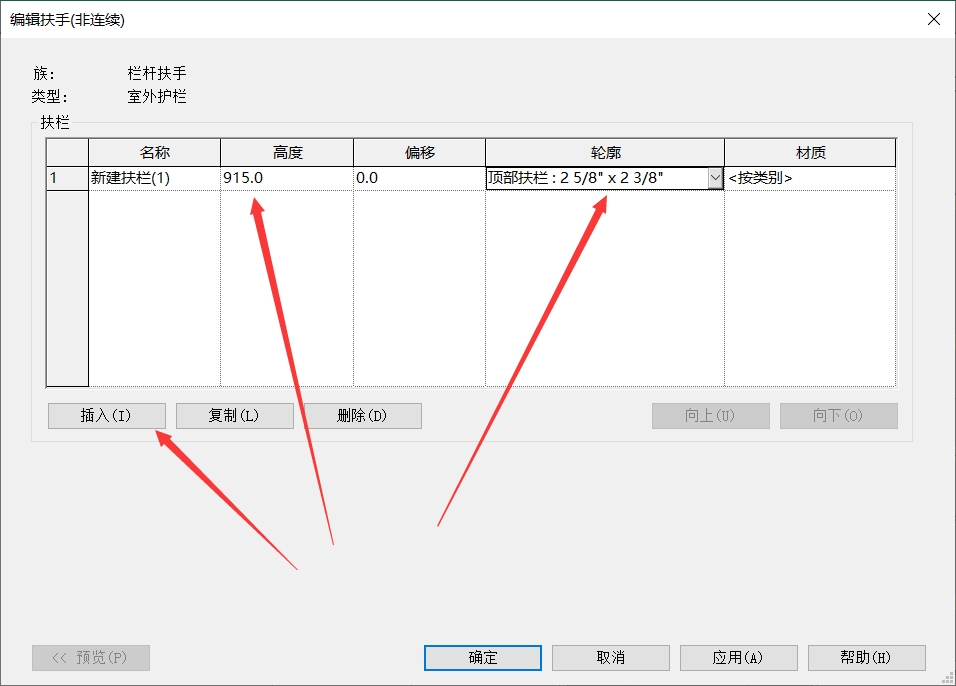Select the 新建扶栏(1) name cell
The image size is (956, 686).
click(154, 178)
